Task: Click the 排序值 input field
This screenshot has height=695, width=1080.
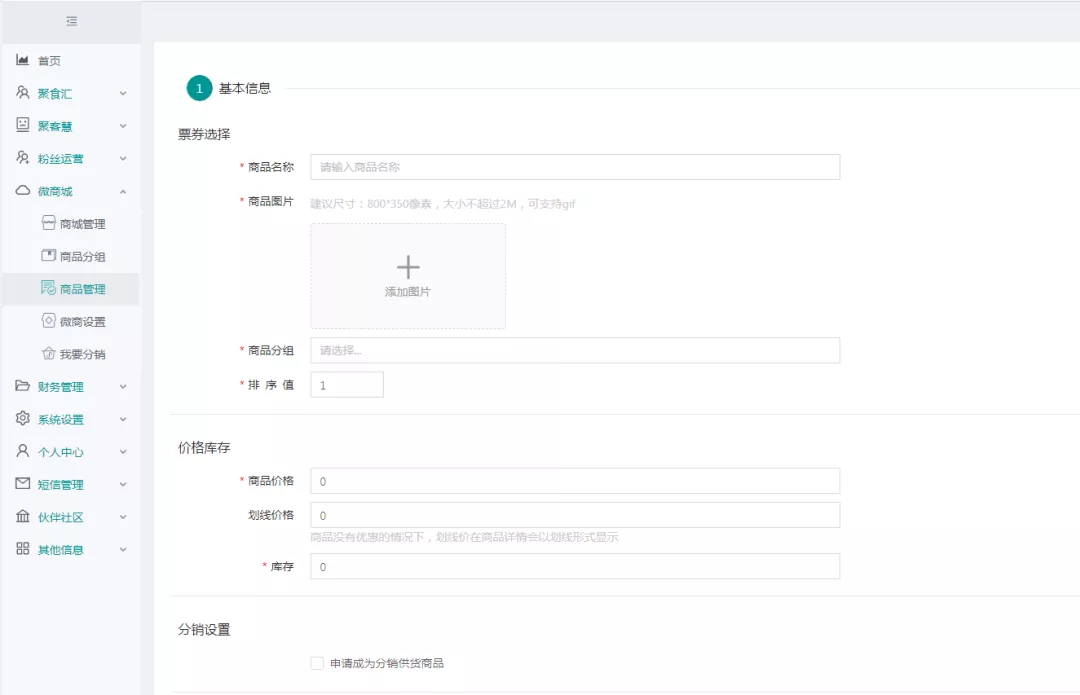Action: click(347, 384)
